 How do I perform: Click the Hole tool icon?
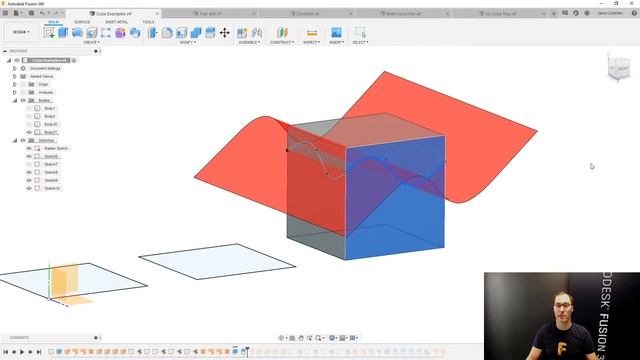[91, 33]
